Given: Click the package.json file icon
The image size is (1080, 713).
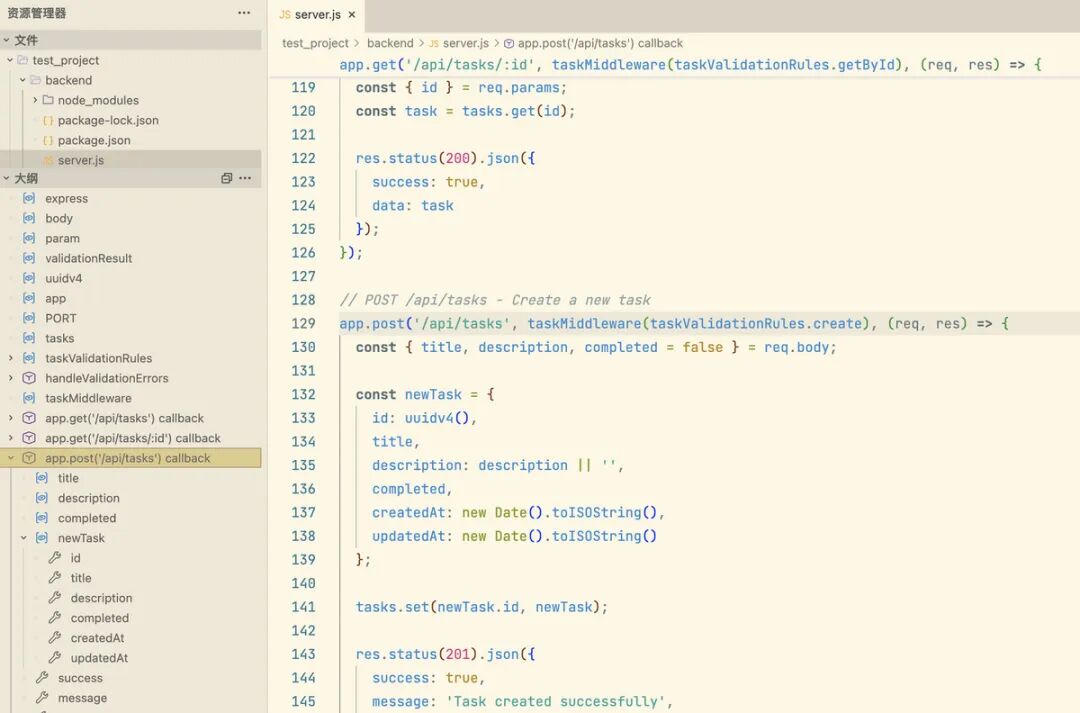Looking at the screenshot, I should coord(48,140).
